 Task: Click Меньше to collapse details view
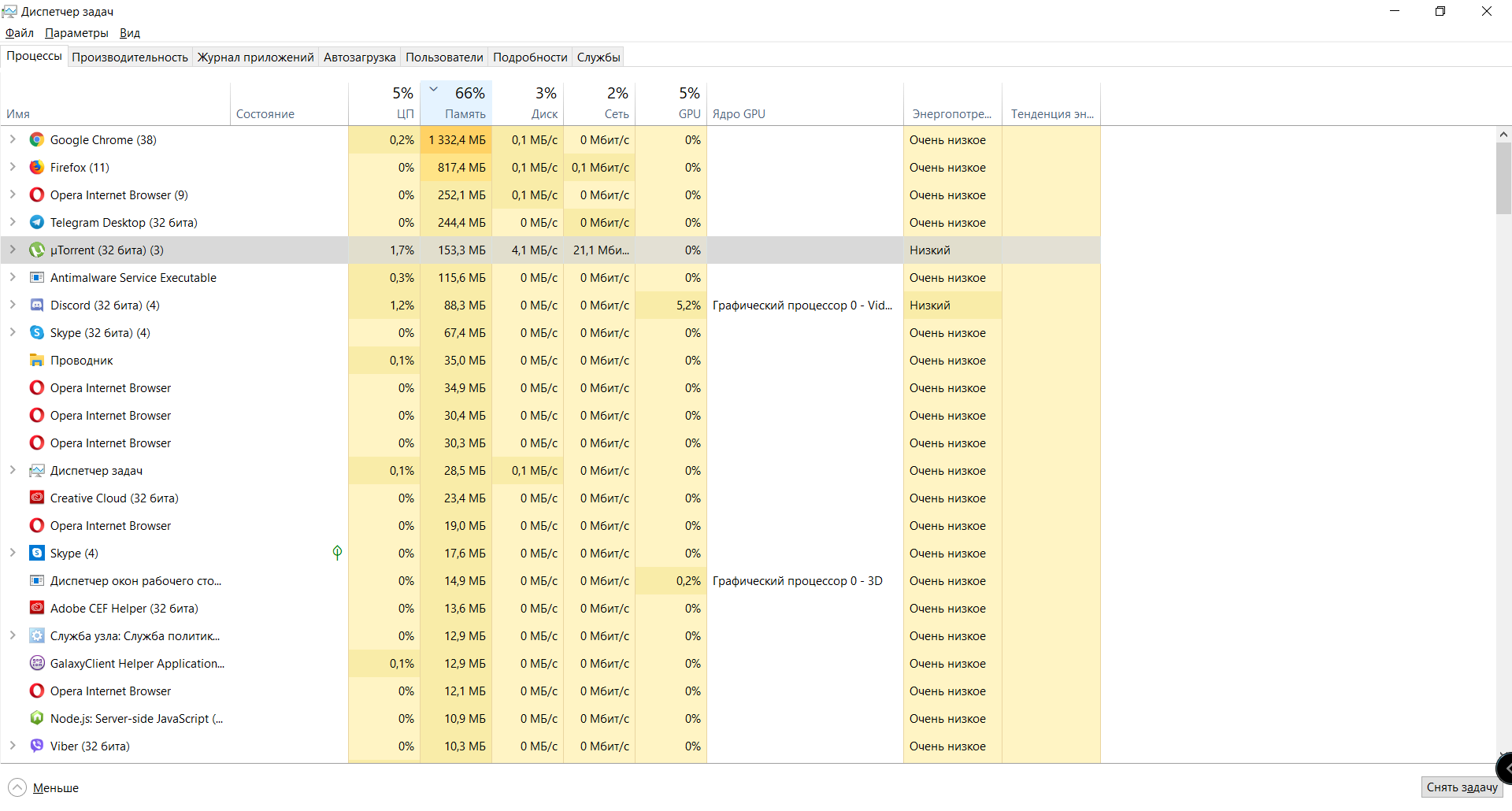[55, 788]
